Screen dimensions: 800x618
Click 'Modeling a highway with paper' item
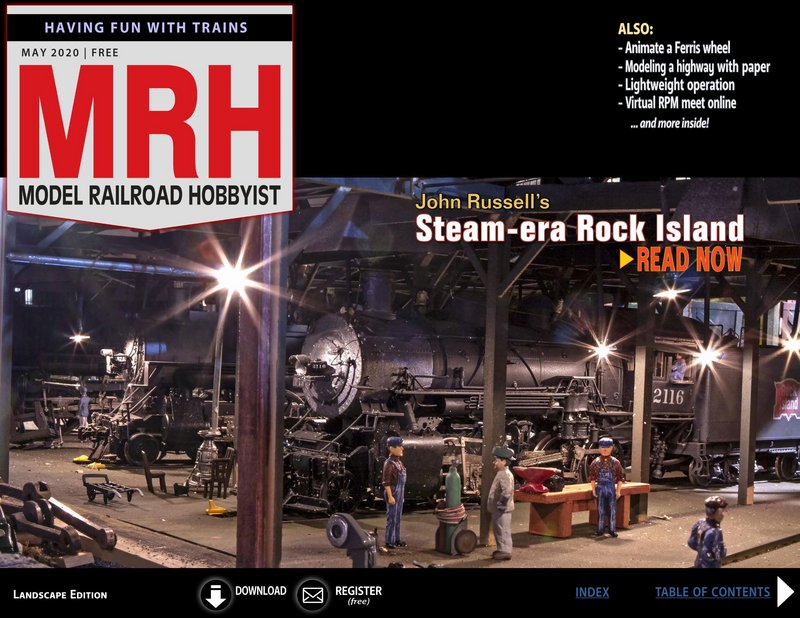click(694, 66)
